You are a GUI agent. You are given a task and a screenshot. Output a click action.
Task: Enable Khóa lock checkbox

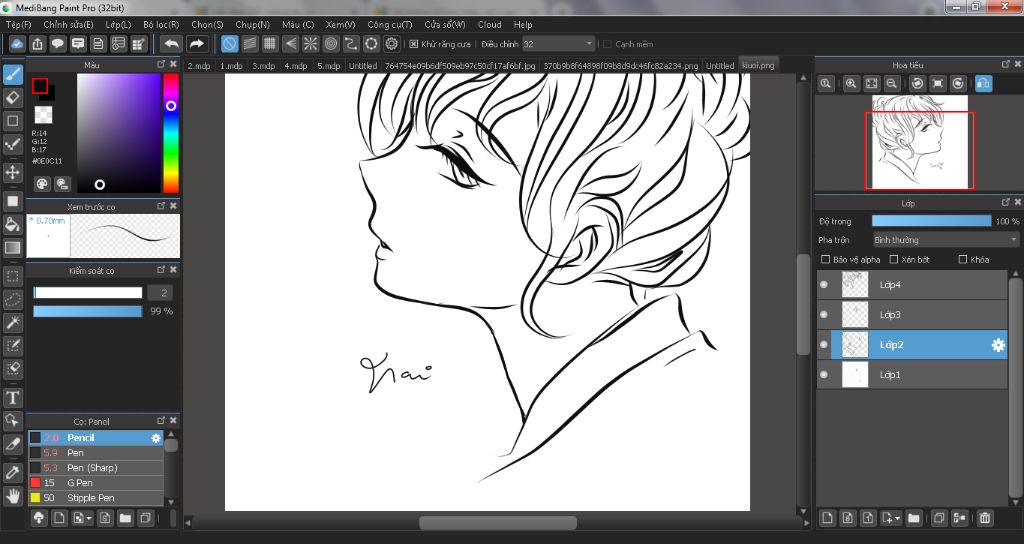tap(963, 259)
